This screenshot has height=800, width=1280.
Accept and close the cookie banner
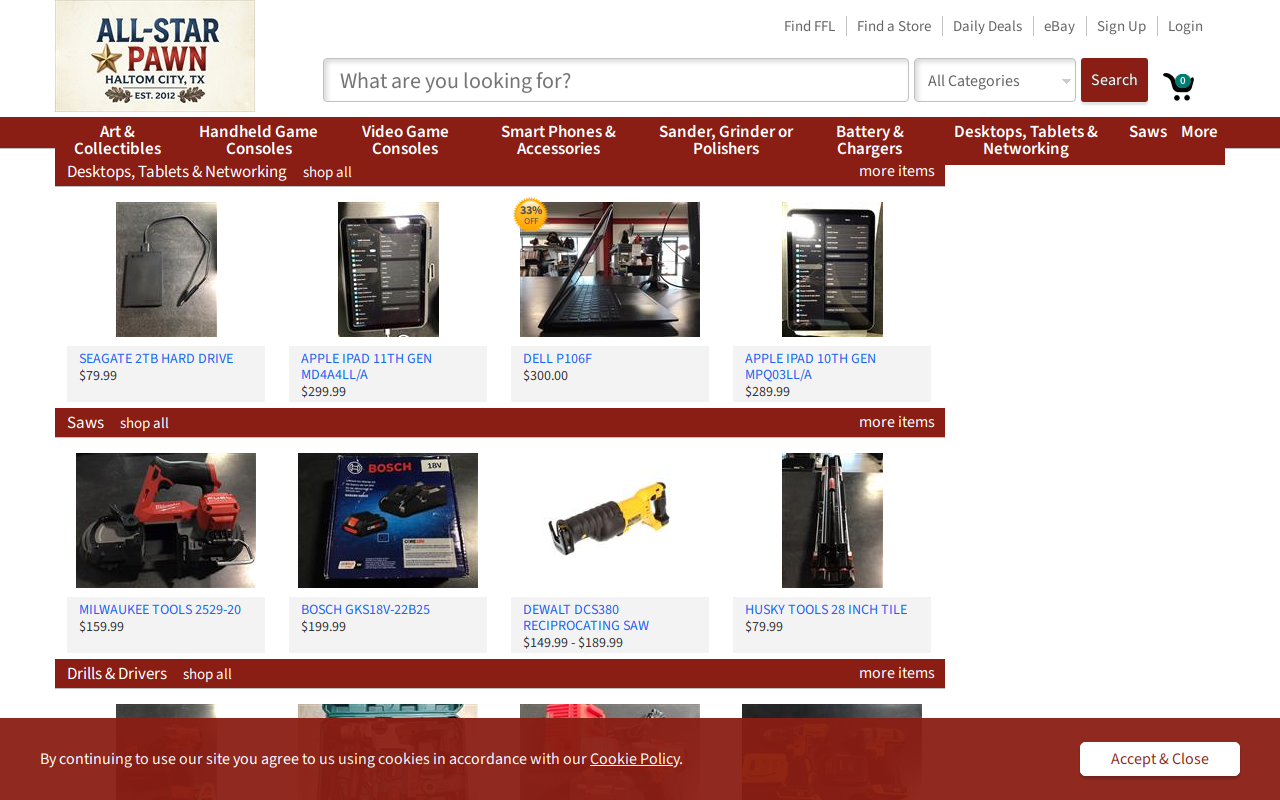[1160, 759]
